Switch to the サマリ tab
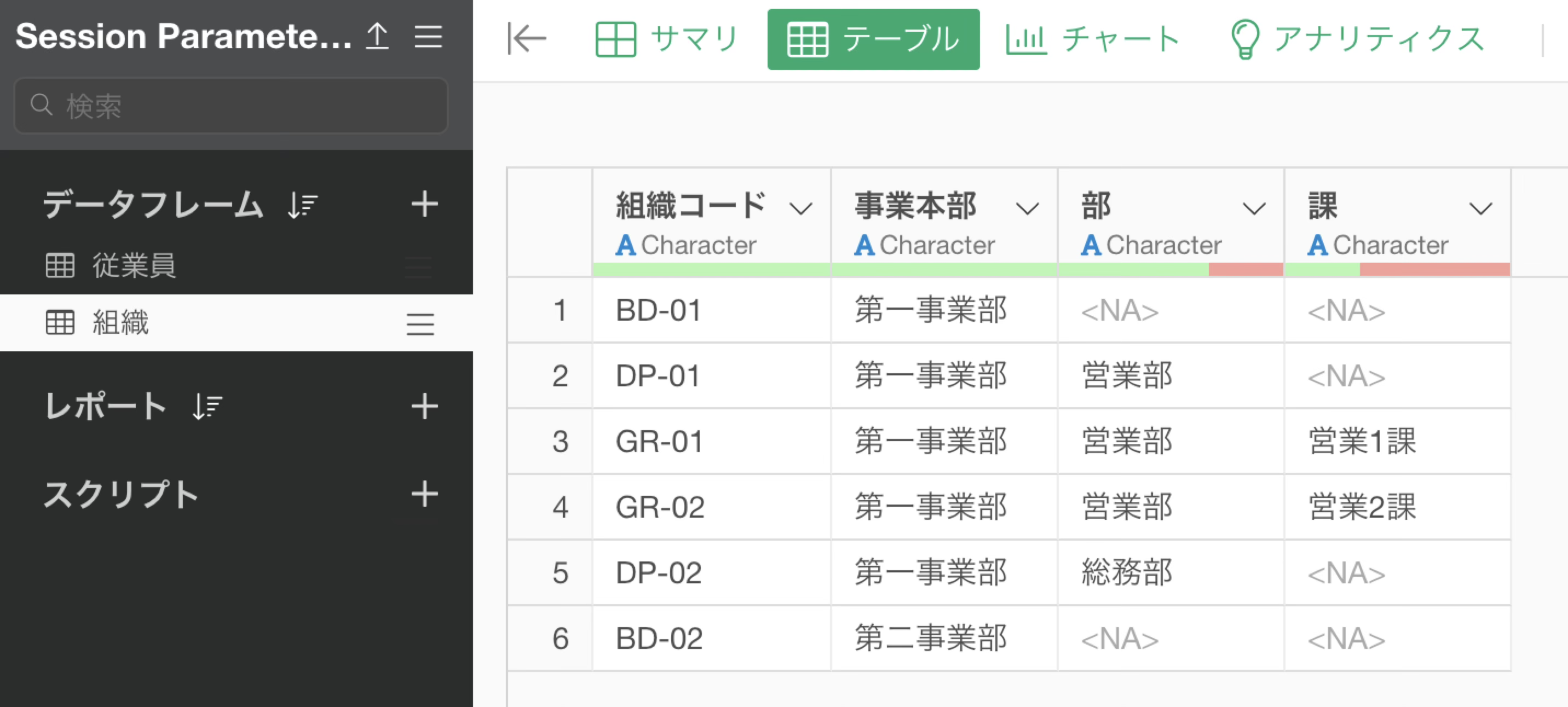The image size is (1568, 707). click(x=666, y=39)
